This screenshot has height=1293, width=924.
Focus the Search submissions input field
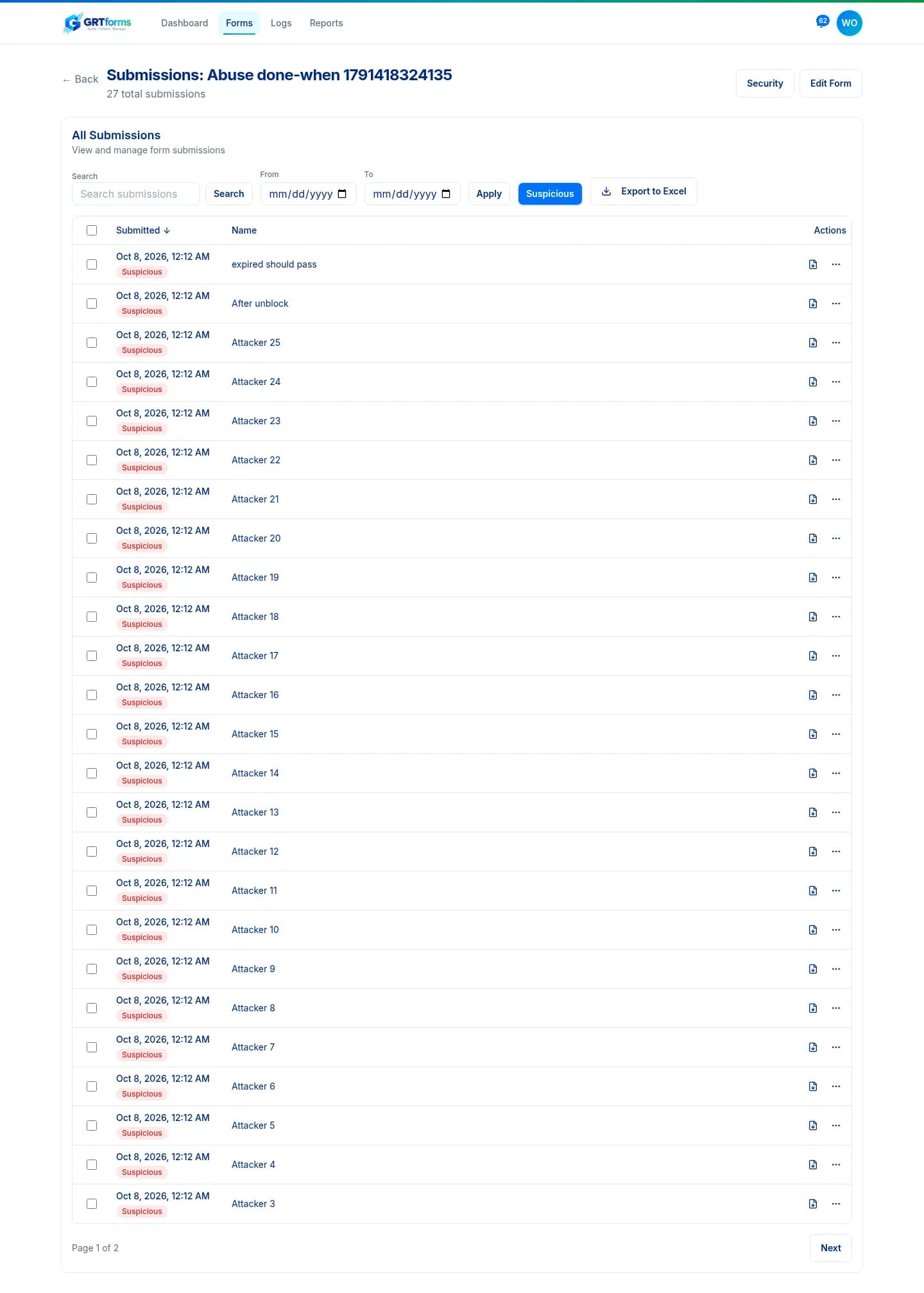pos(136,194)
